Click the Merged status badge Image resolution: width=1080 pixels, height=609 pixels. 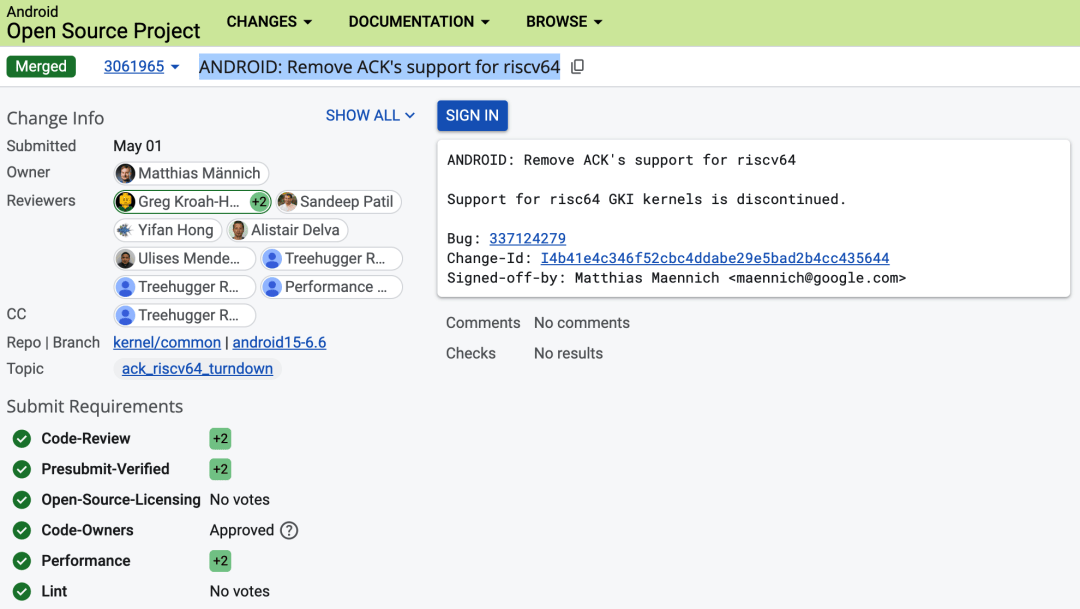click(x=41, y=67)
